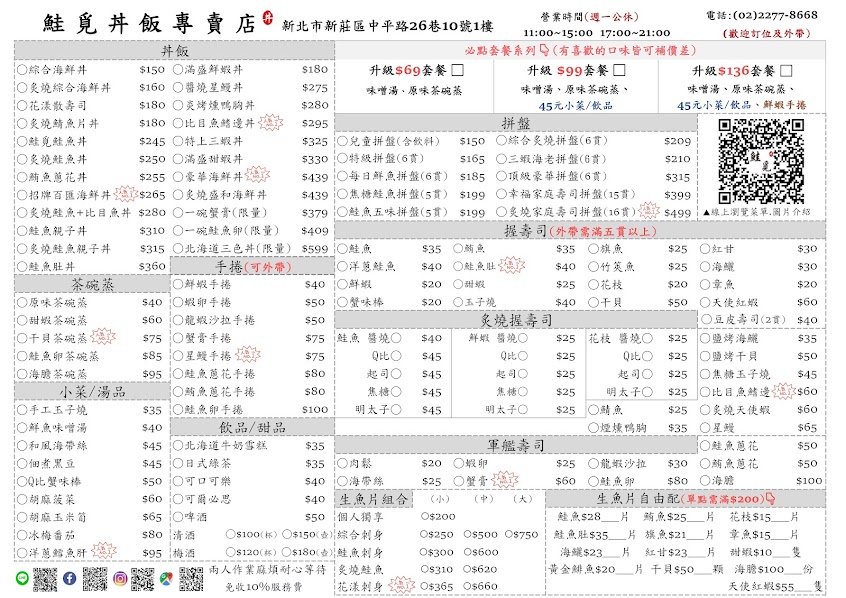Select 鮮魚味噌湯 $40
Image resolution: width=846 pixels, height=598 pixels.
pos(22,427)
